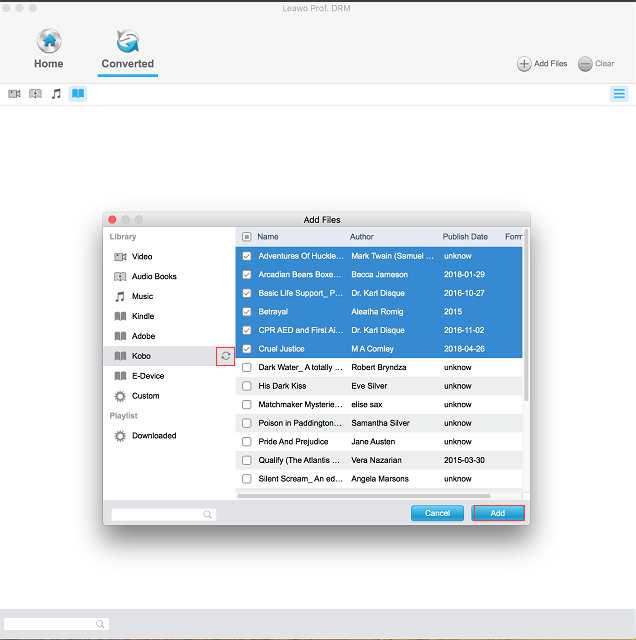Click publish date 2015-03-30

pos(464,460)
